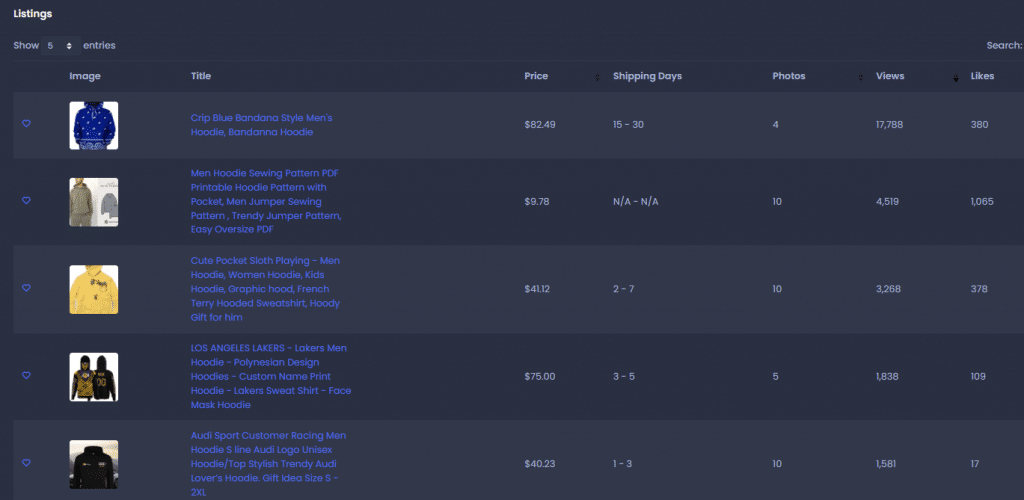Click the 3 - 5 shipping days cell
This screenshot has height=500, width=1024.
pyautogui.click(x=624, y=377)
